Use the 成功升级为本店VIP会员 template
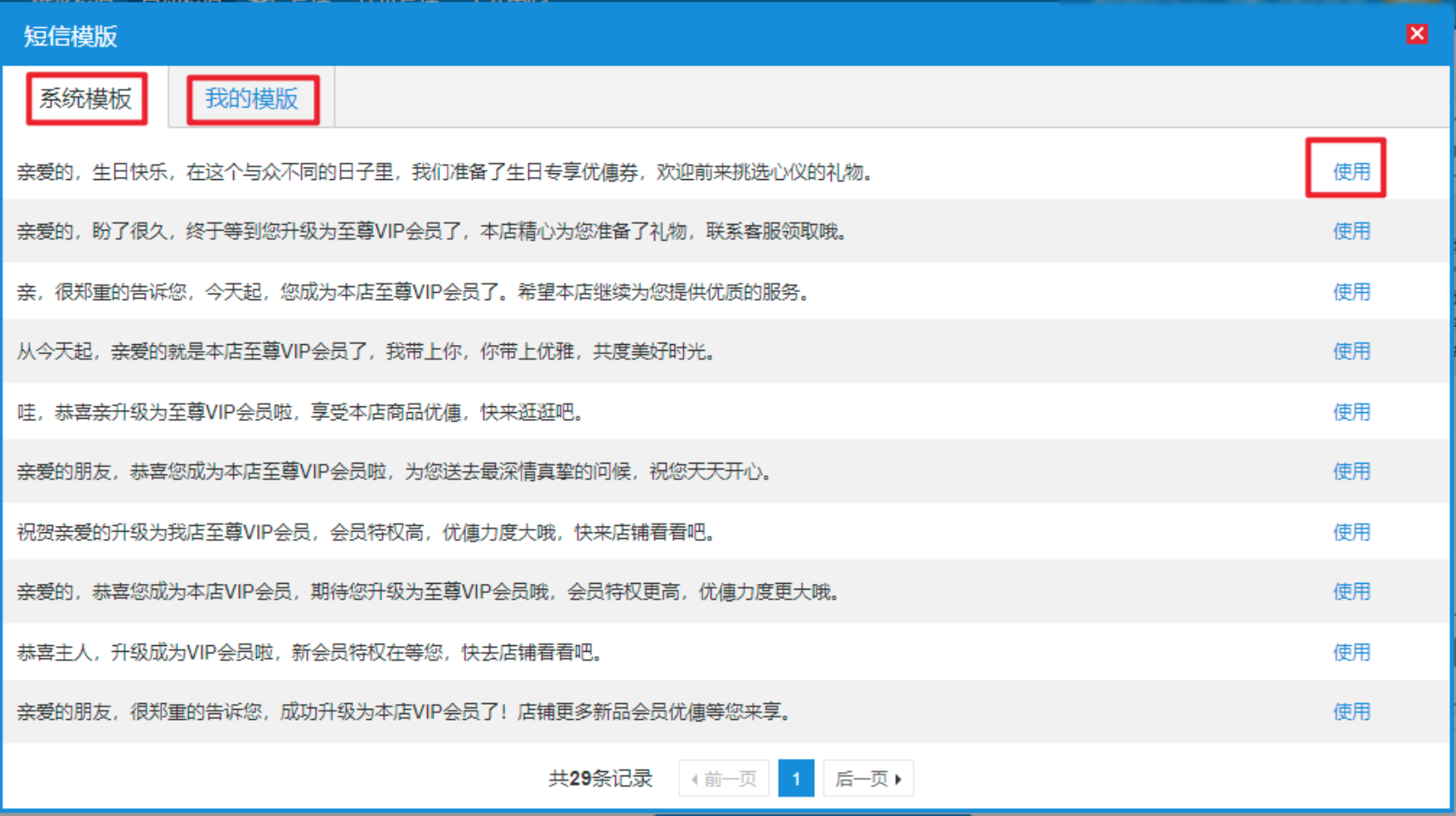 coord(1351,712)
